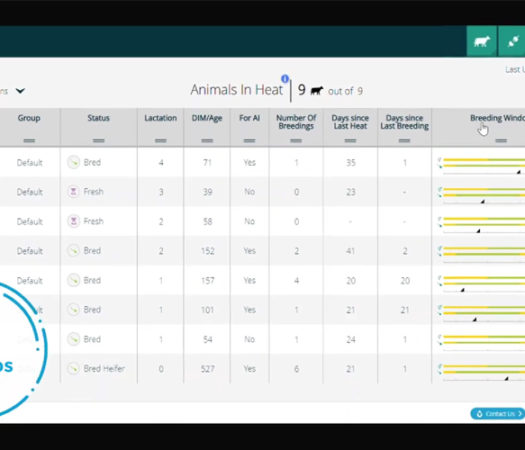Click the Breeding Window column header

[497, 118]
